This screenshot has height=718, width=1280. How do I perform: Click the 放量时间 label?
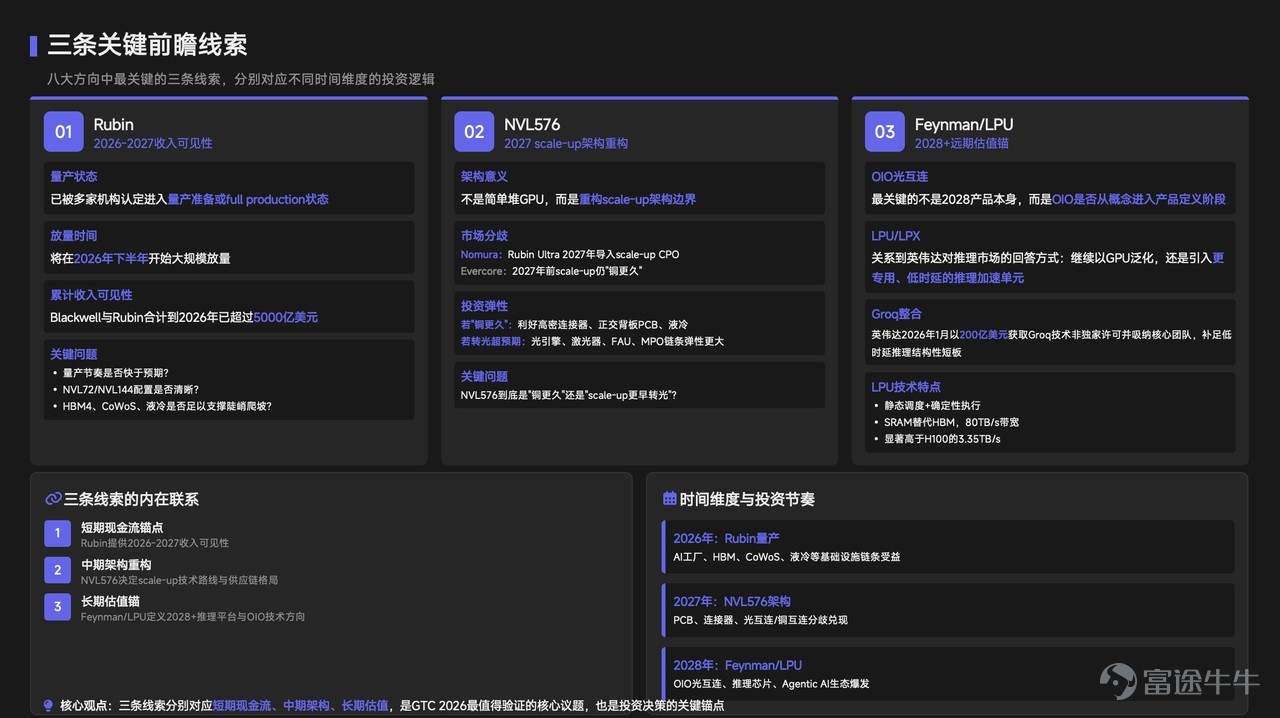(74, 235)
